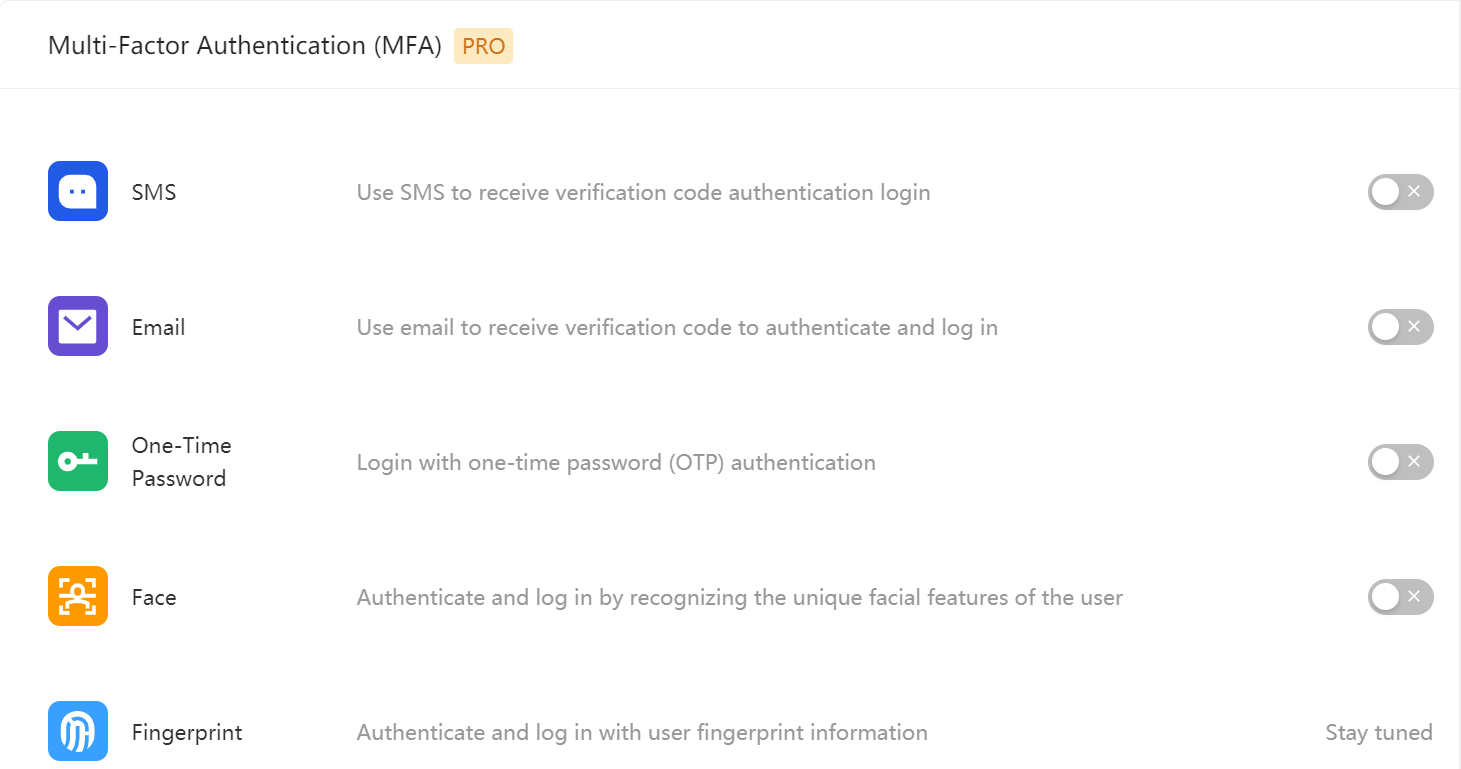1461x769 pixels.
Task: Click the Face label text
Action: 154,597
